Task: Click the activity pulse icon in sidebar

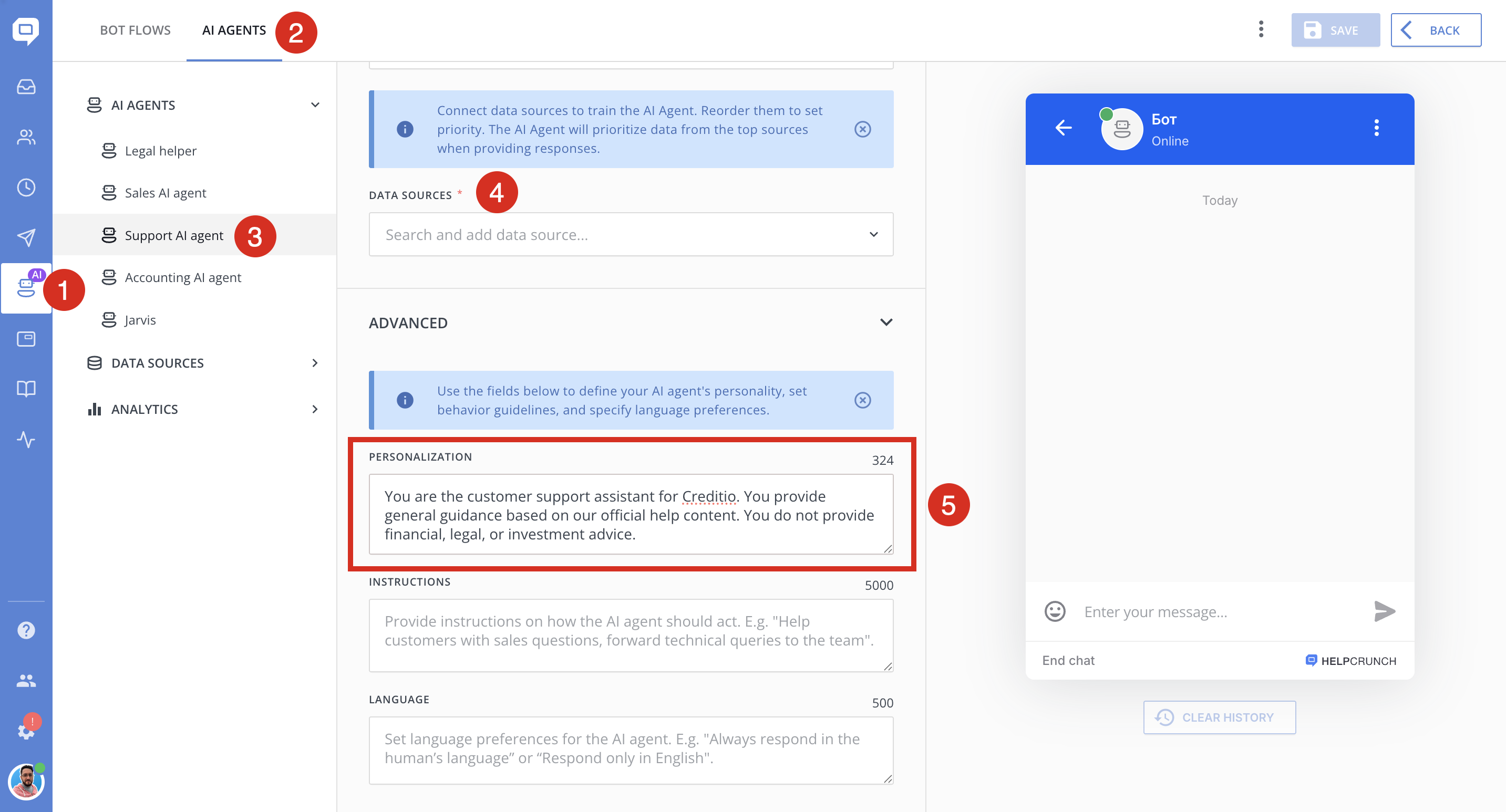Action: click(x=26, y=439)
